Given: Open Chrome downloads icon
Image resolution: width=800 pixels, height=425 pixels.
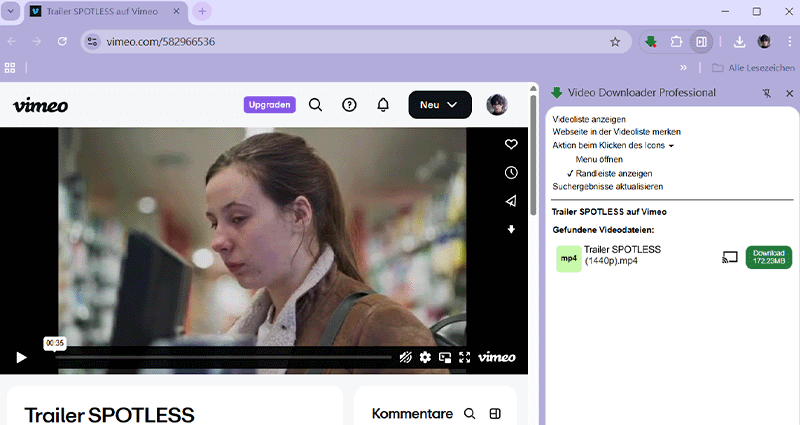Looking at the screenshot, I should (739, 42).
